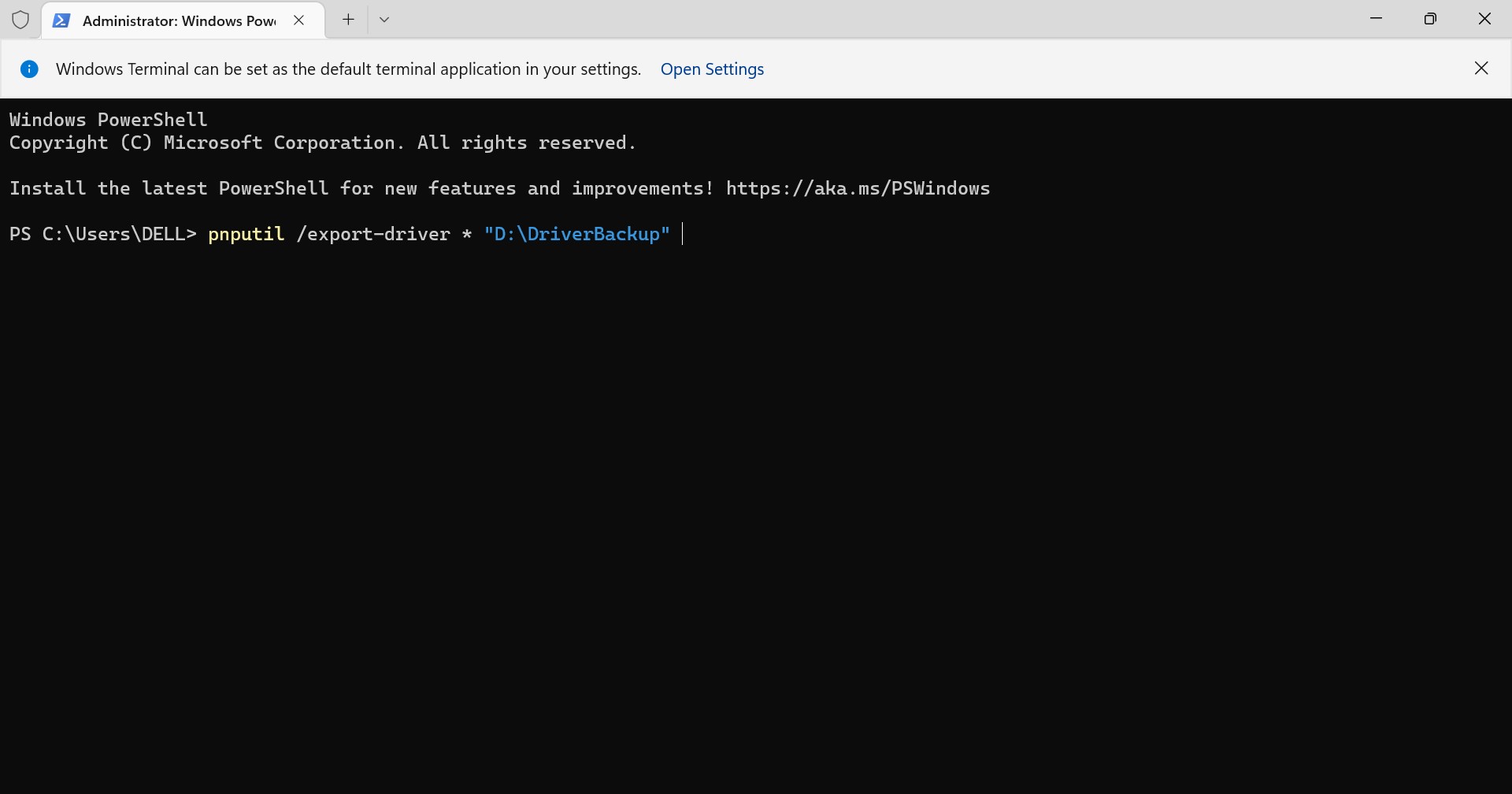Viewport: 1512px width, 794px height.
Task: Close the Administrator PowerShell tab
Action: pyautogui.click(x=299, y=20)
